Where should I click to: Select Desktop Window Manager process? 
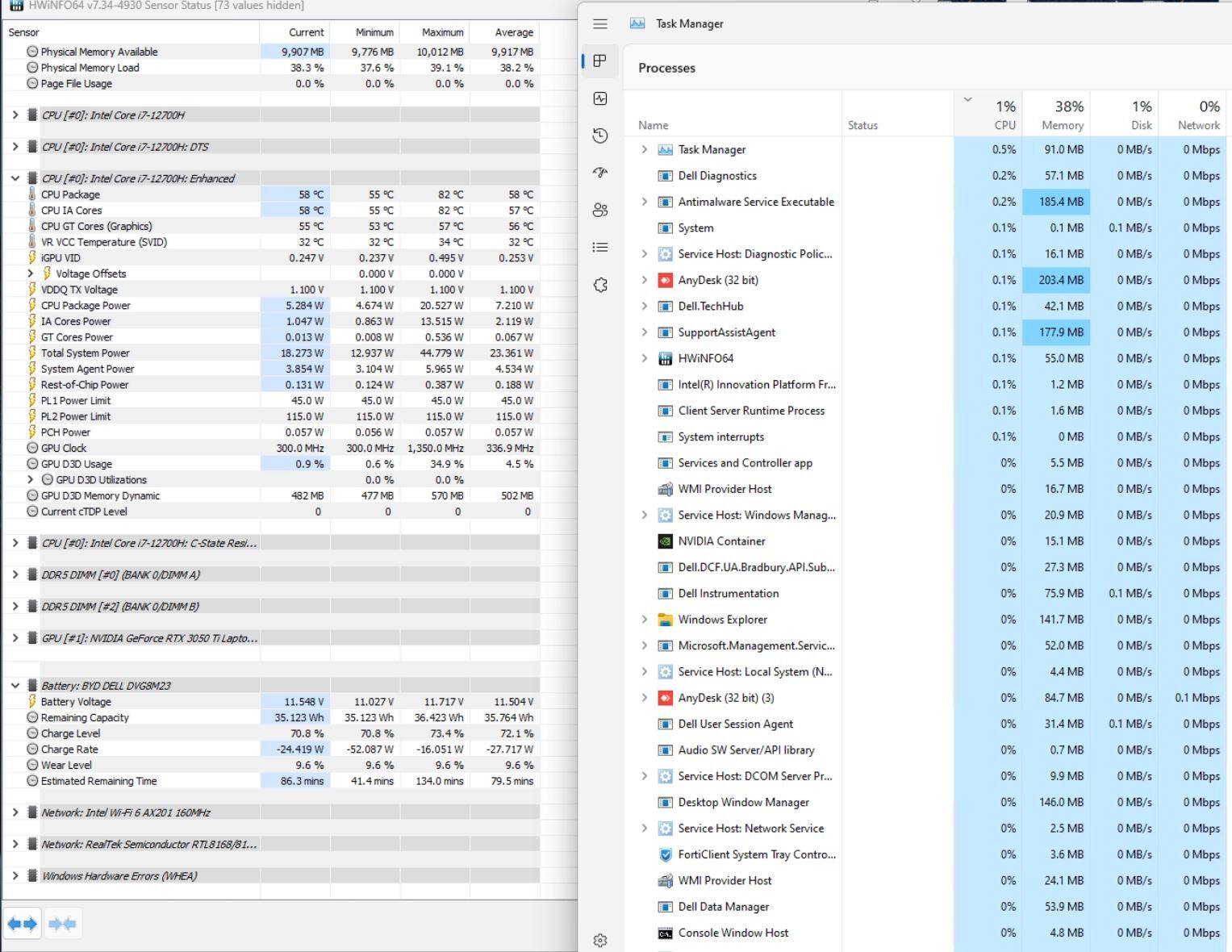tap(926, 802)
